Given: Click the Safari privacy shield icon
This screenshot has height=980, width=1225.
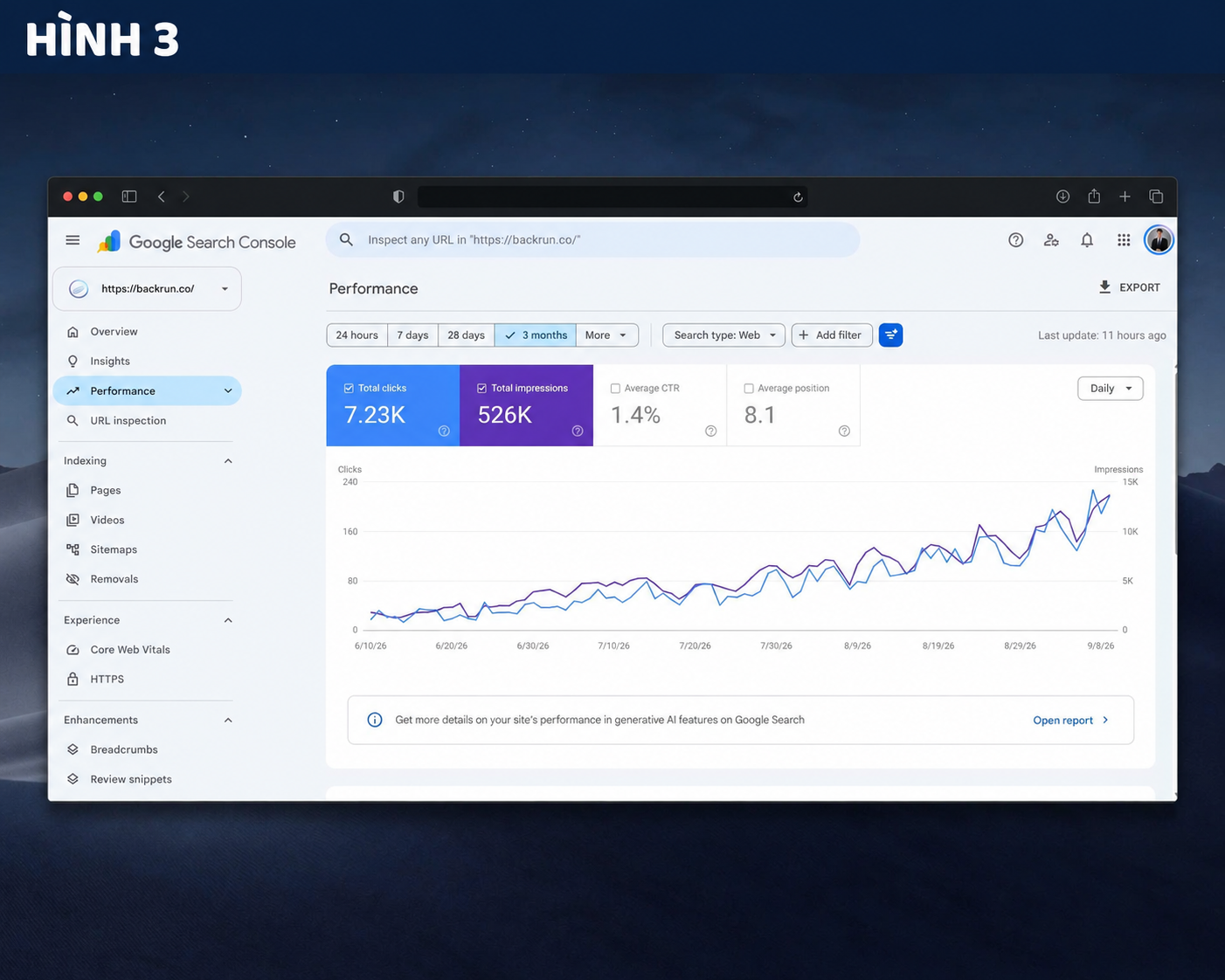Looking at the screenshot, I should 398,197.
